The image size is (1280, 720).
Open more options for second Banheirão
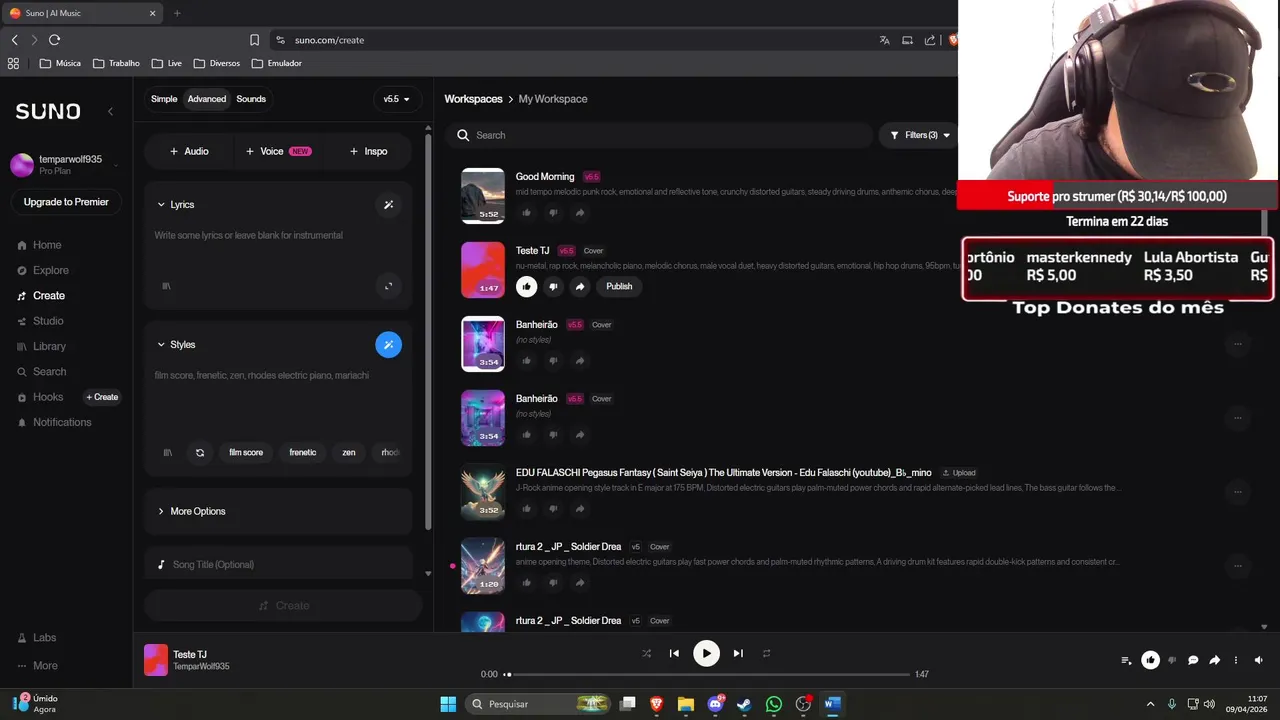coord(1237,418)
